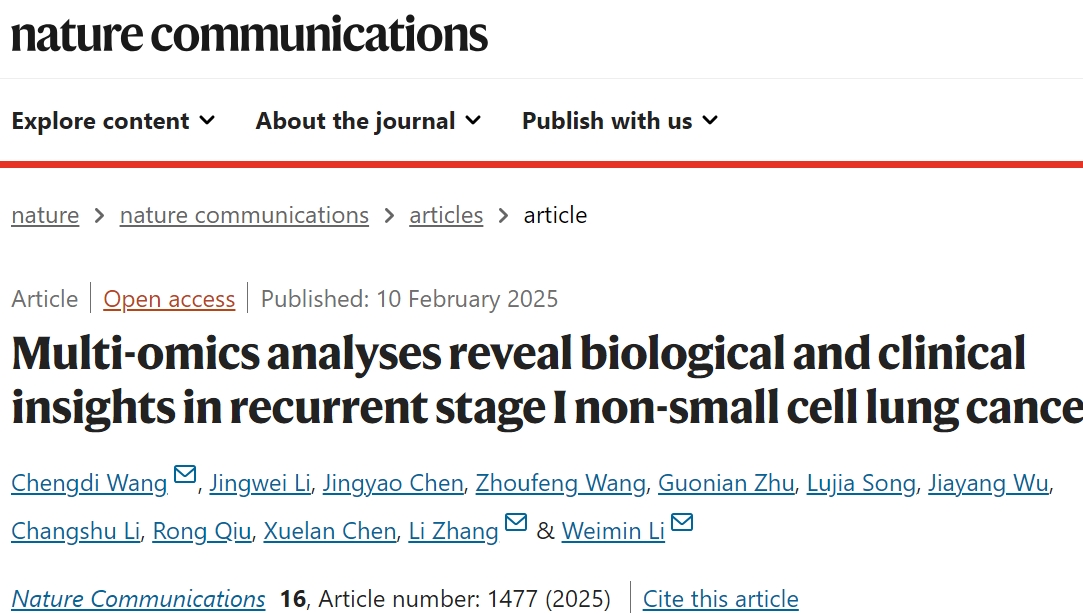Click the italic Nature Communications journal link

tap(138, 599)
